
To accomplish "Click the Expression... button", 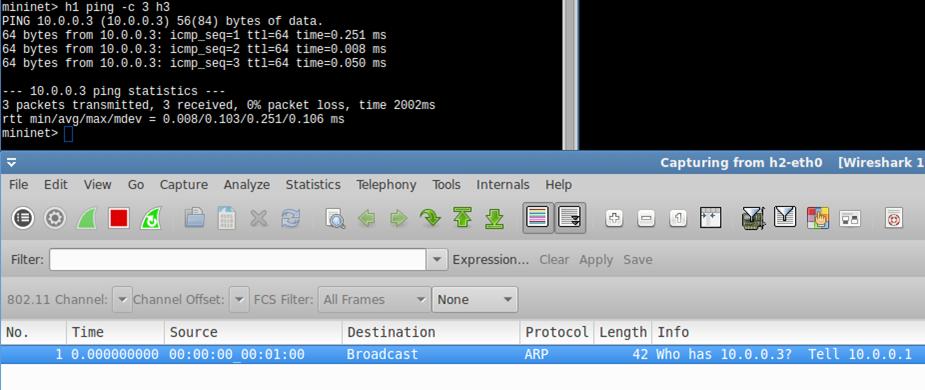I will click(490, 260).
